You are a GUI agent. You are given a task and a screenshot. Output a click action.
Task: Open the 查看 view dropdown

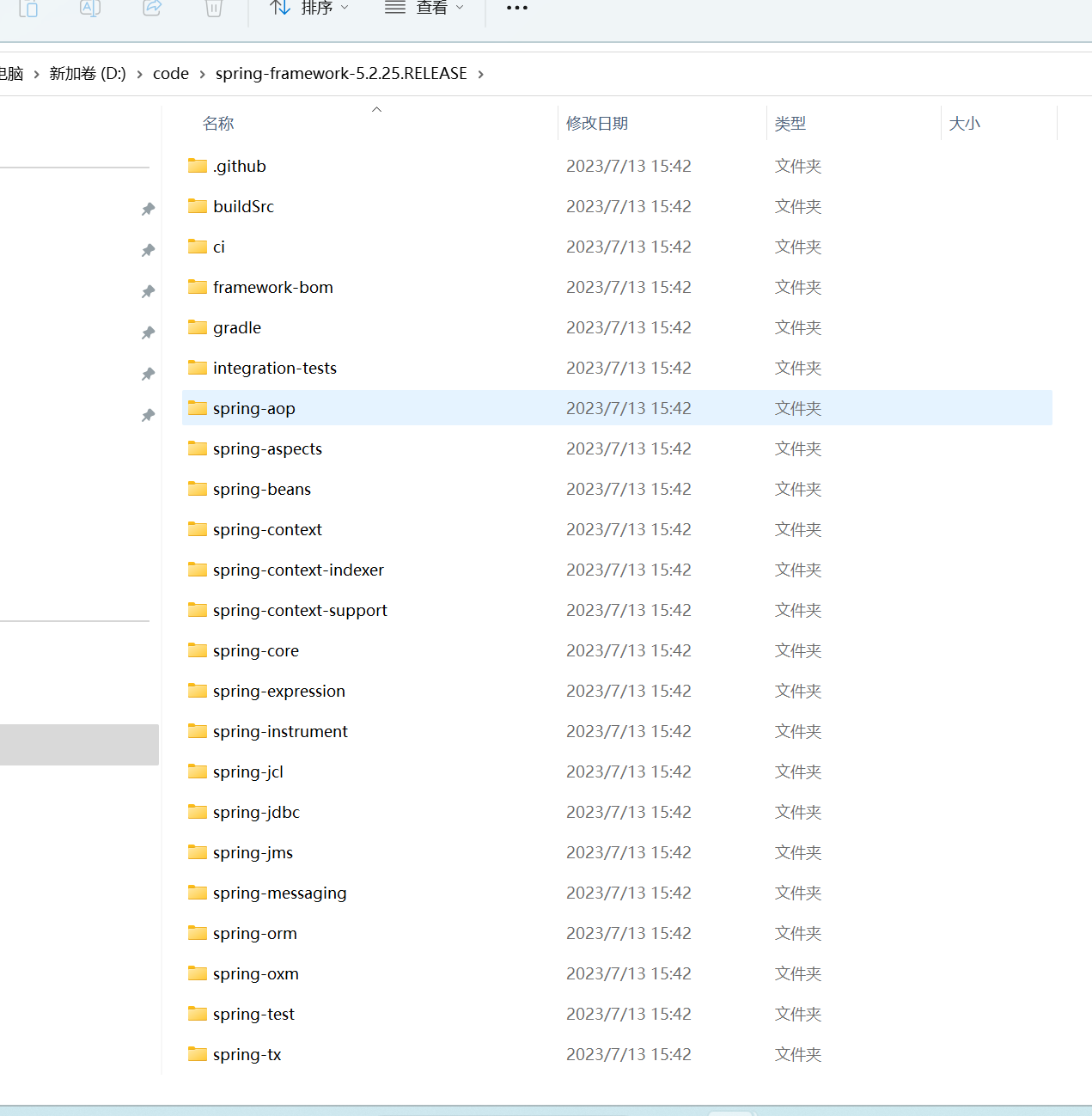click(x=424, y=8)
